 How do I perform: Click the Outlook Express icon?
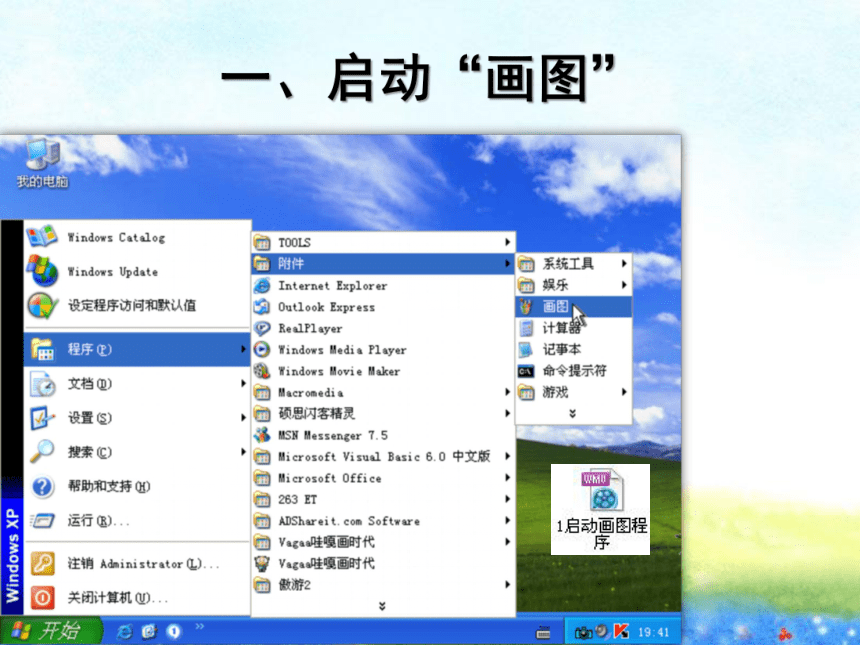pos(262,307)
